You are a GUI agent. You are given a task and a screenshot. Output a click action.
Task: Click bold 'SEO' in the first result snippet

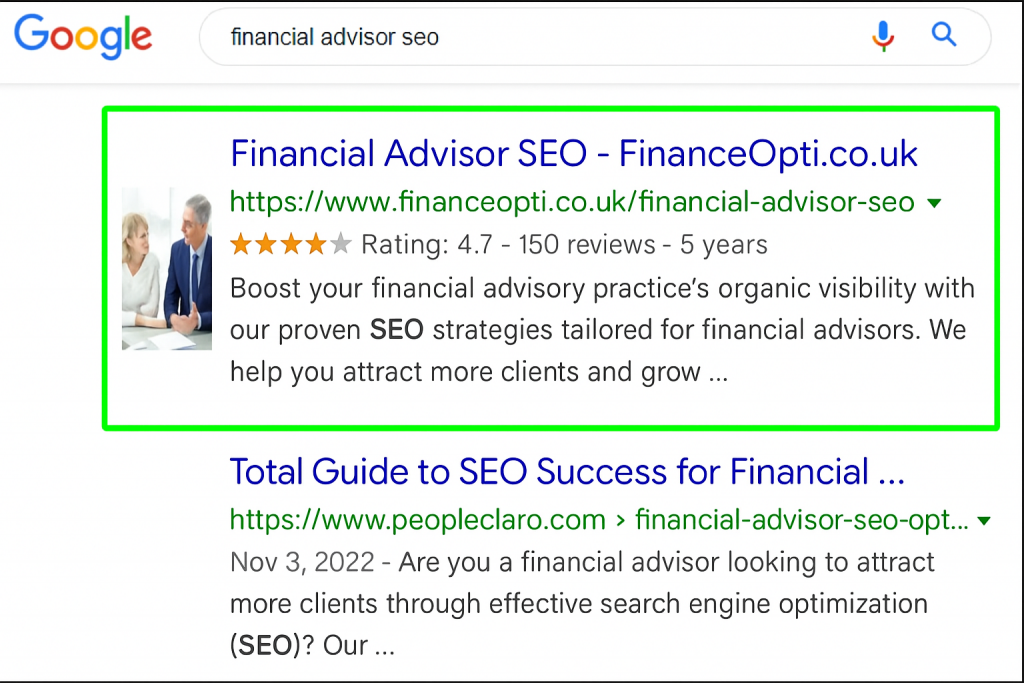[397, 330]
